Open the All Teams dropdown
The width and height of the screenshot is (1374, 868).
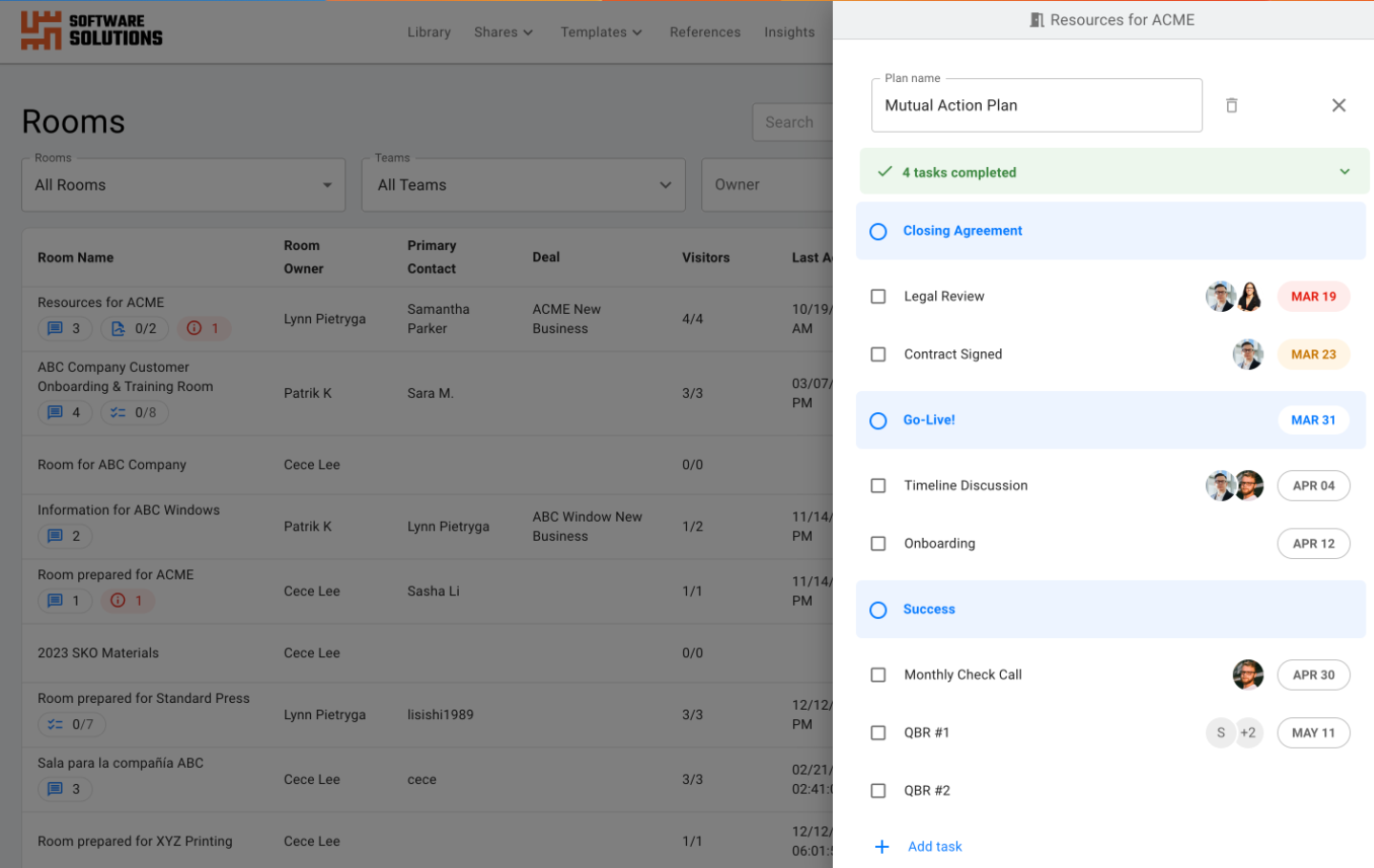(x=523, y=184)
